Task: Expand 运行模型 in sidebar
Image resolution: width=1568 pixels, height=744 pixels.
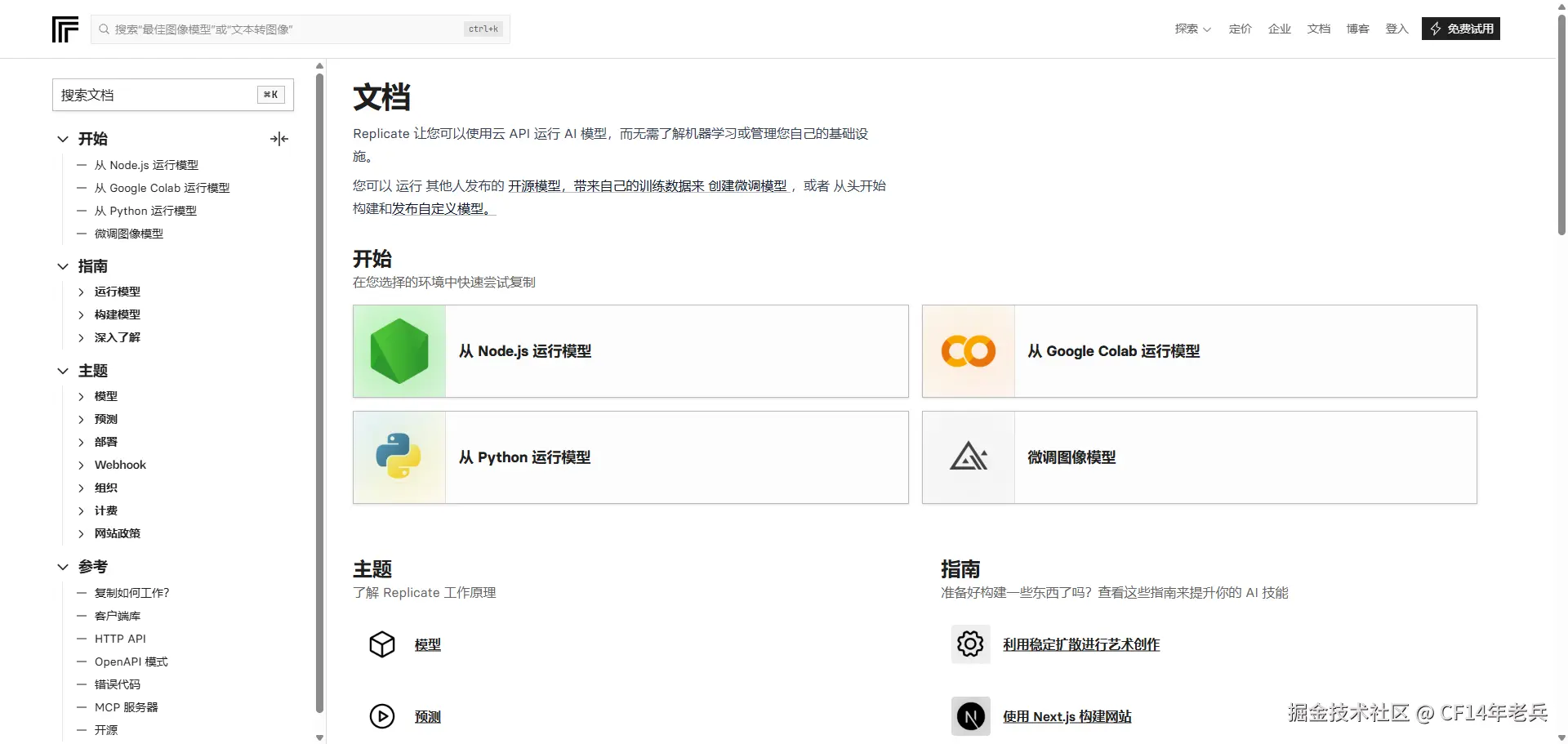Action: click(x=81, y=292)
